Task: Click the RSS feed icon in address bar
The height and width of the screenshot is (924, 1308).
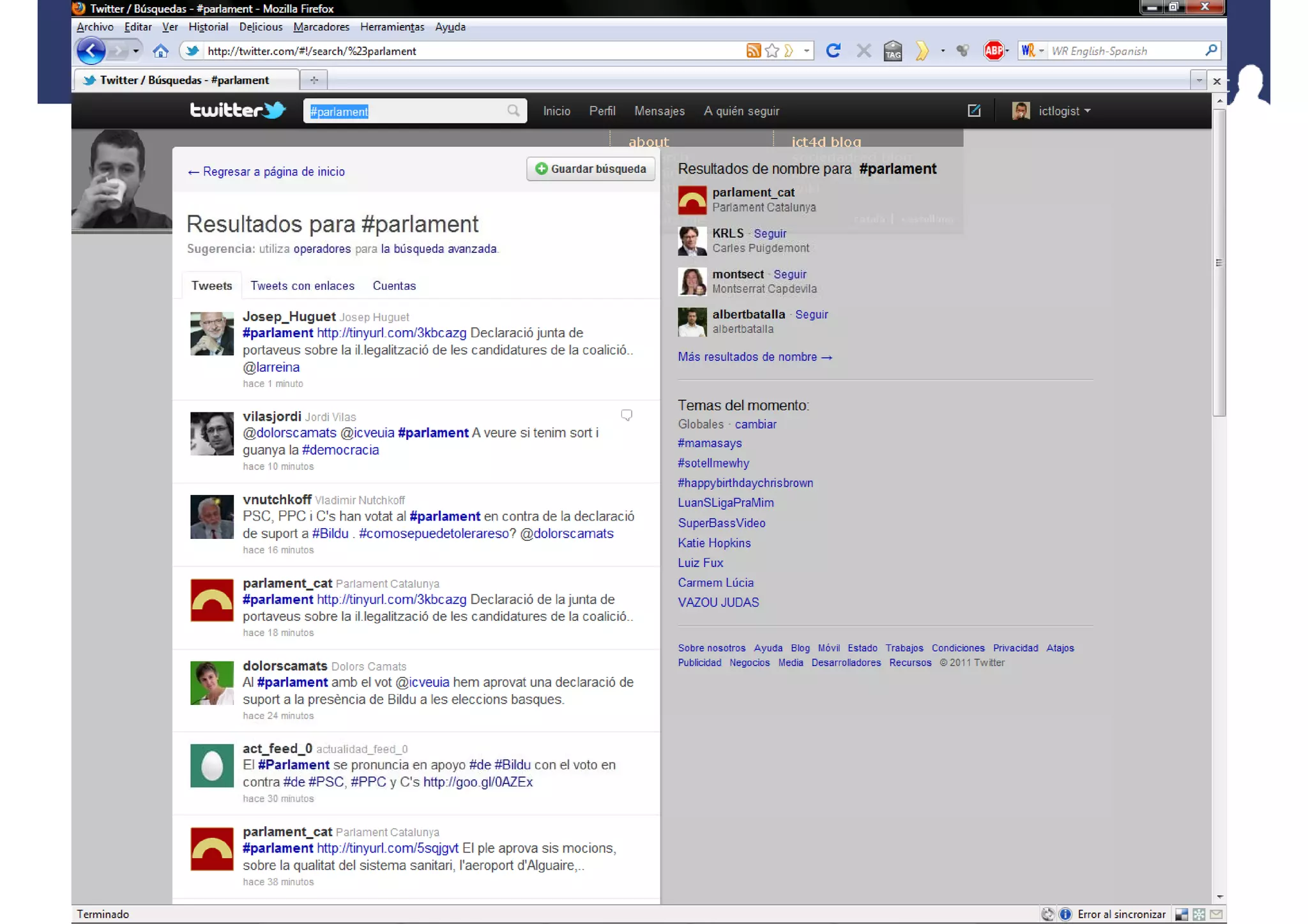Action: pyautogui.click(x=753, y=51)
